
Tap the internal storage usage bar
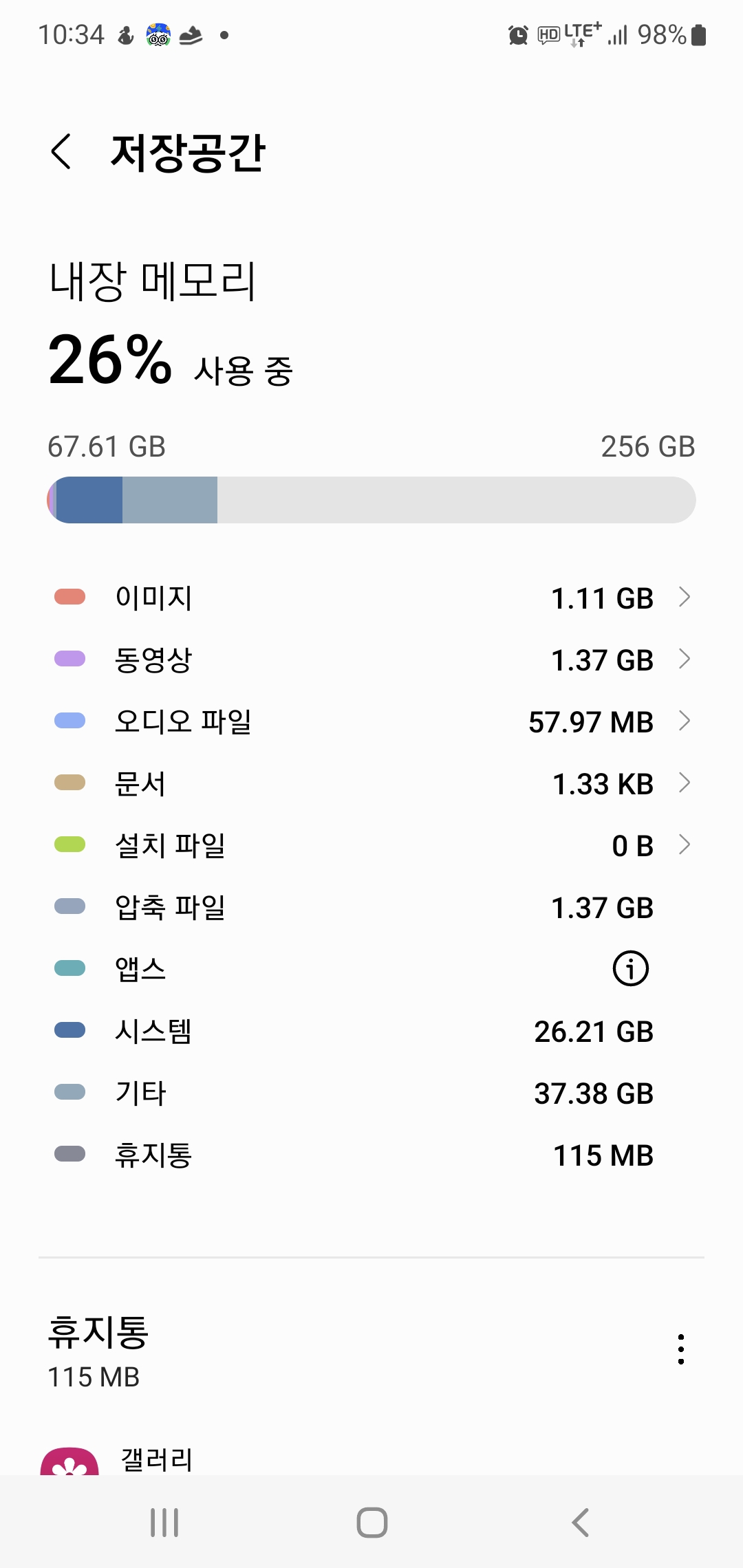(x=371, y=500)
